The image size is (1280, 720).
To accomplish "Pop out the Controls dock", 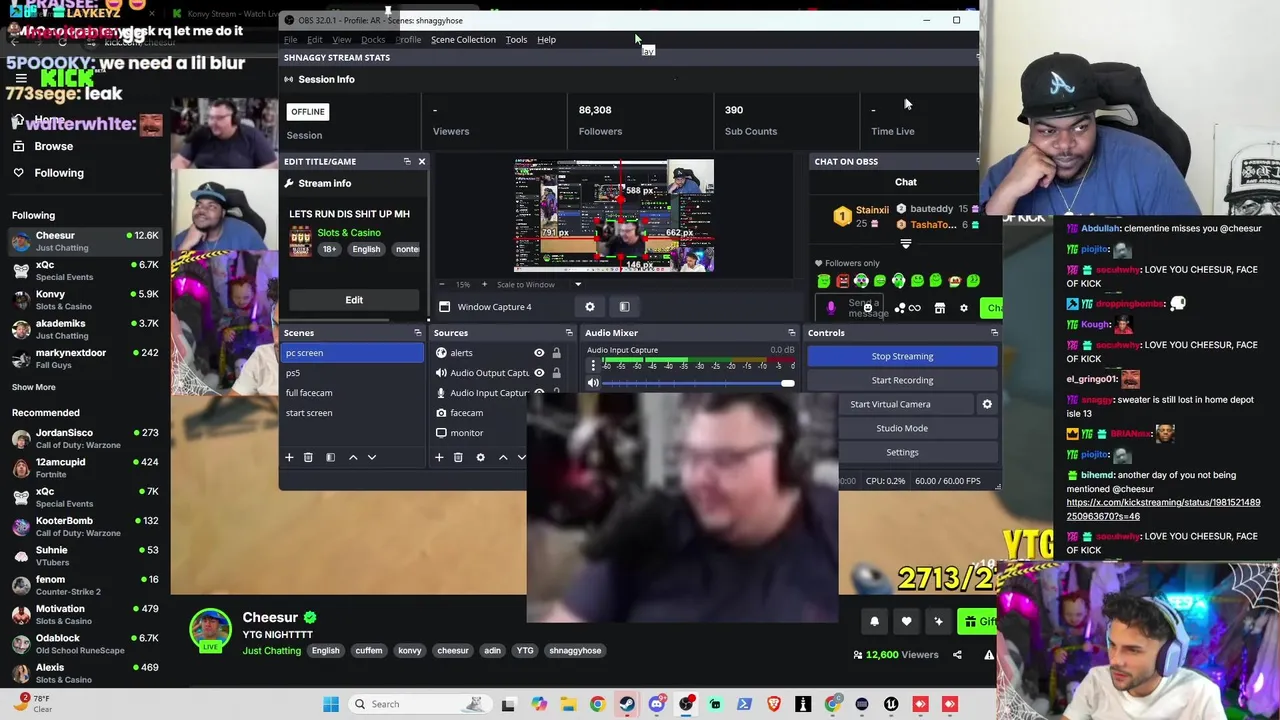I will coord(994,333).
